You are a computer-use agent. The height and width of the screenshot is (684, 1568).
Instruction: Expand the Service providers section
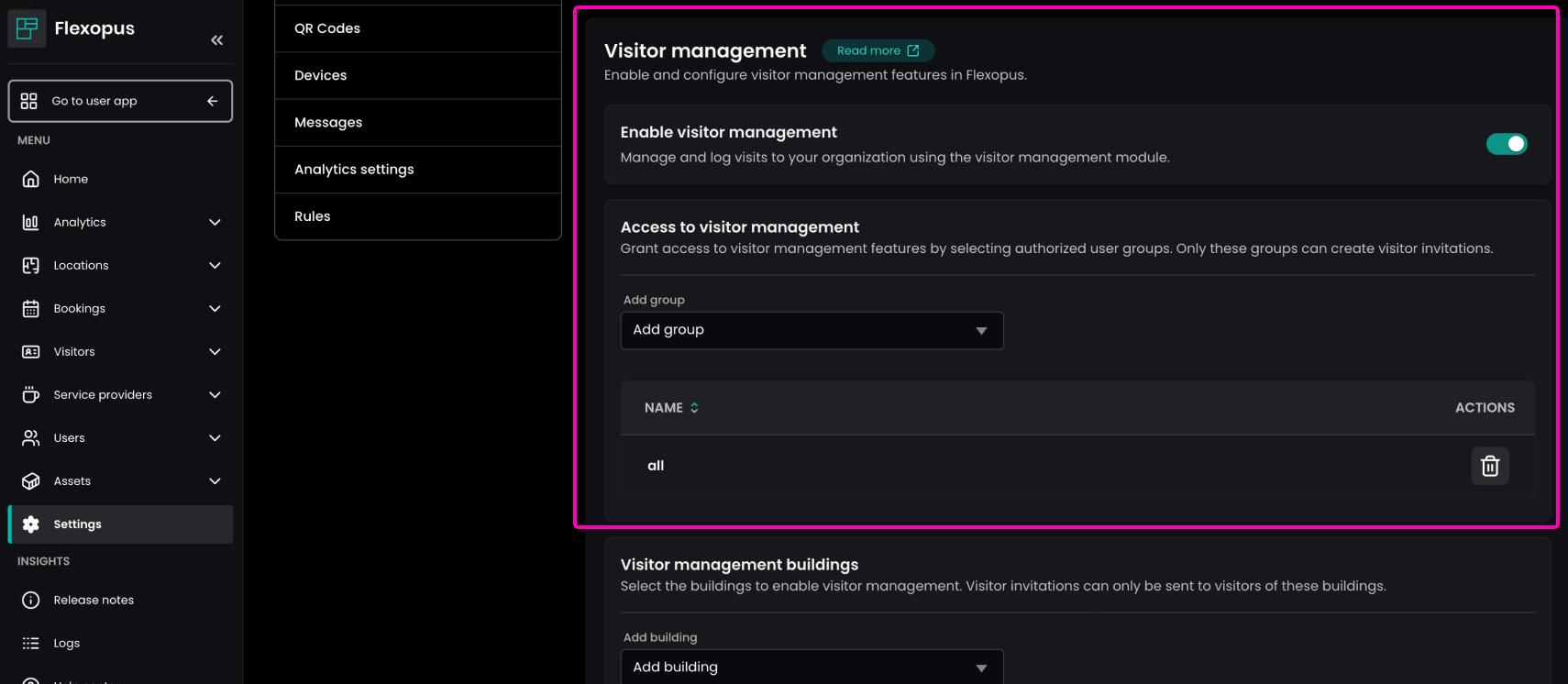click(215, 395)
